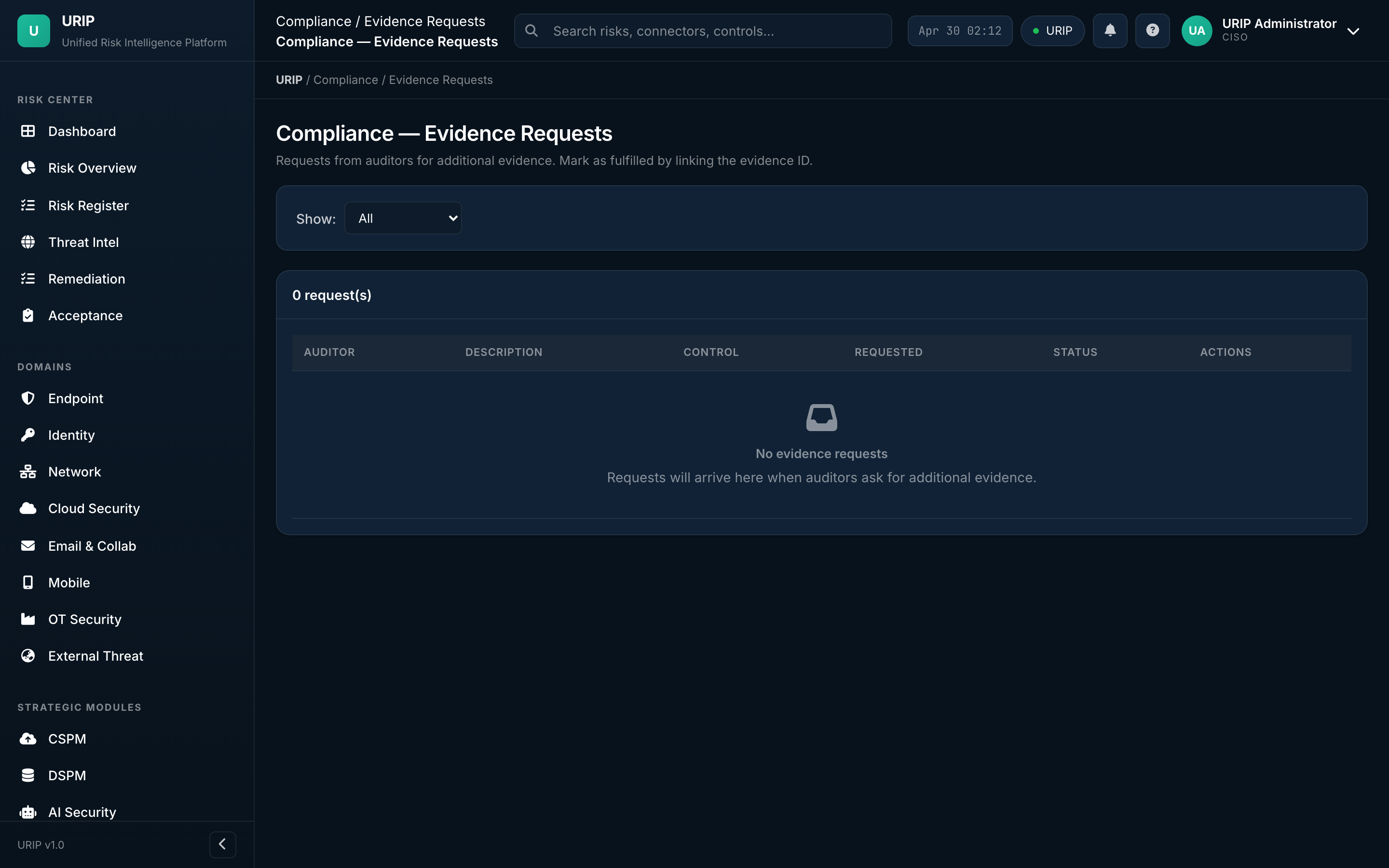The height and width of the screenshot is (868, 1389).
Task: Open External Threat domain
Action: pos(126,656)
